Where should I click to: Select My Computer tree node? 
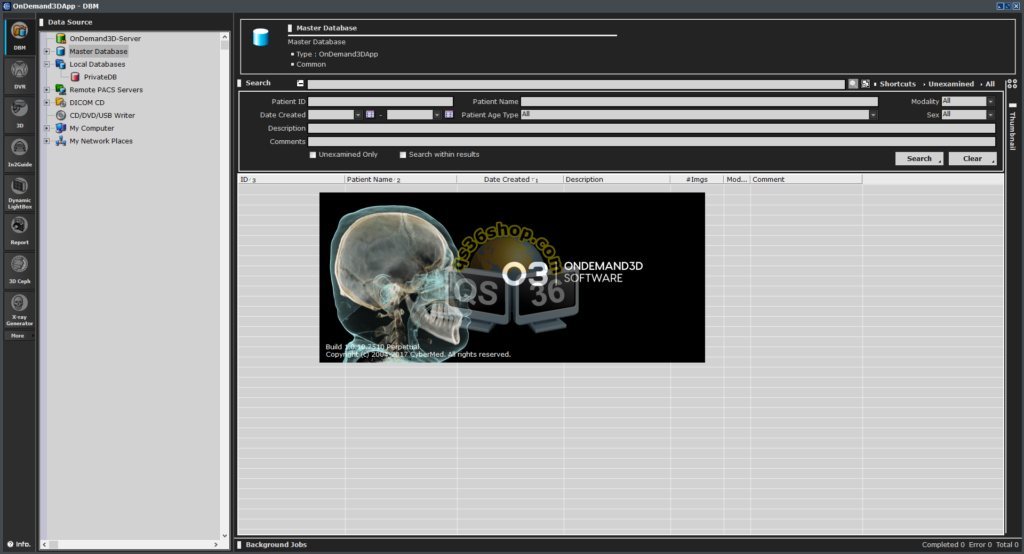click(x=91, y=128)
